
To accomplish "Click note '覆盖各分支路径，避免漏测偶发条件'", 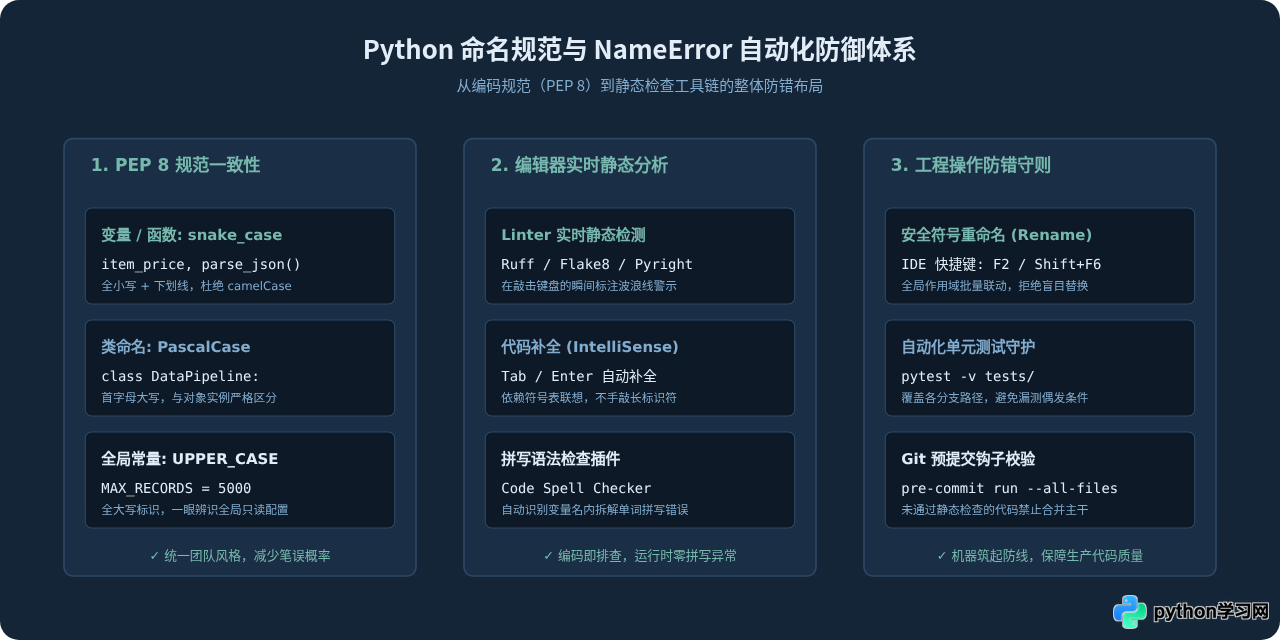I will (995, 398).
